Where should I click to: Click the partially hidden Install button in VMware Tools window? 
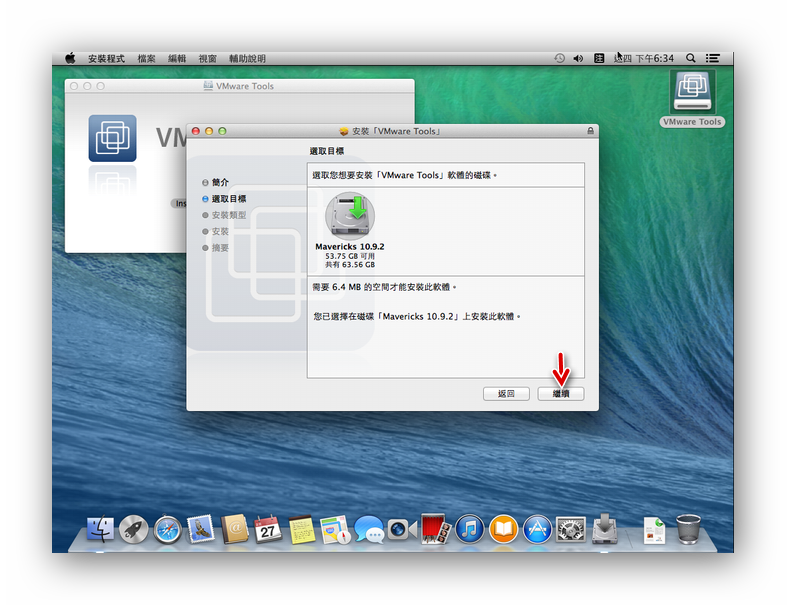point(179,204)
